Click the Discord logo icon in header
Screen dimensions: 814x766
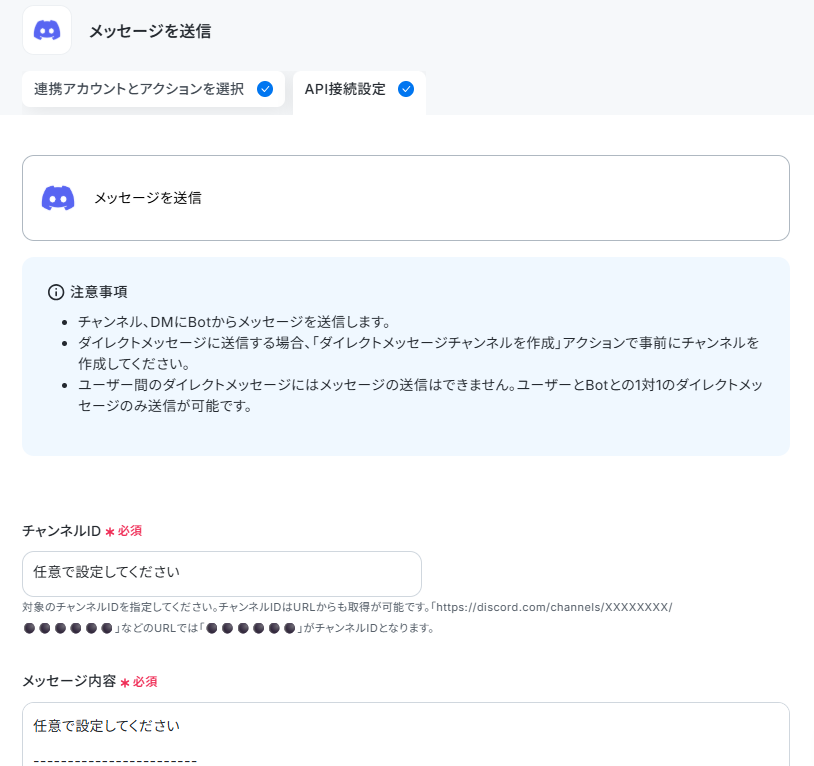coord(47,30)
